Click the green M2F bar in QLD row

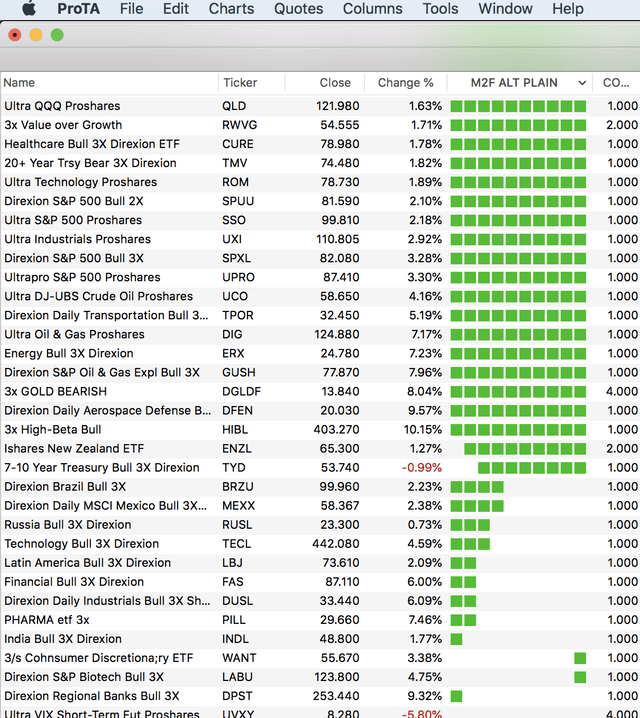(x=518, y=107)
